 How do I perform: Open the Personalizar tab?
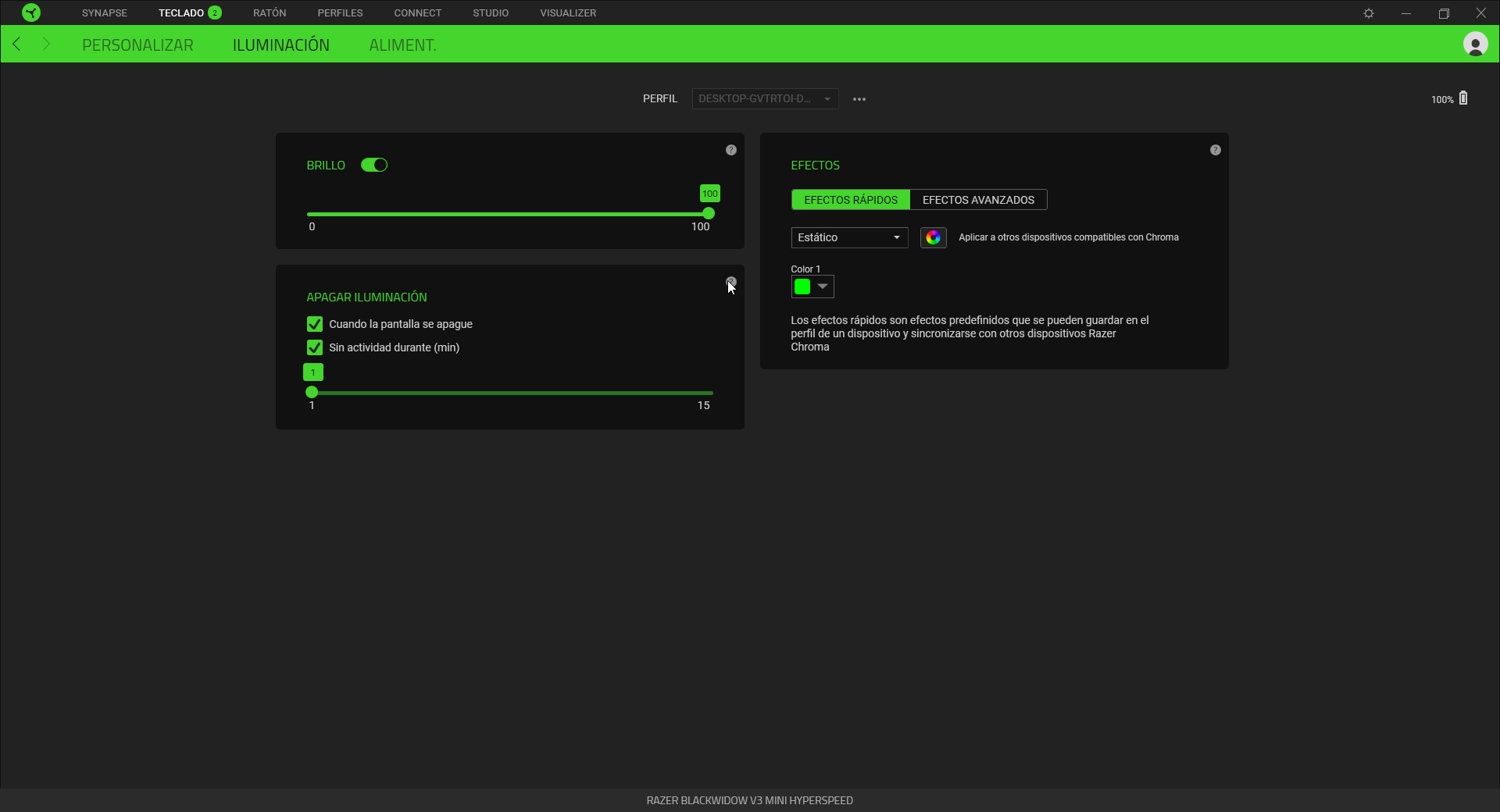tap(137, 45)
